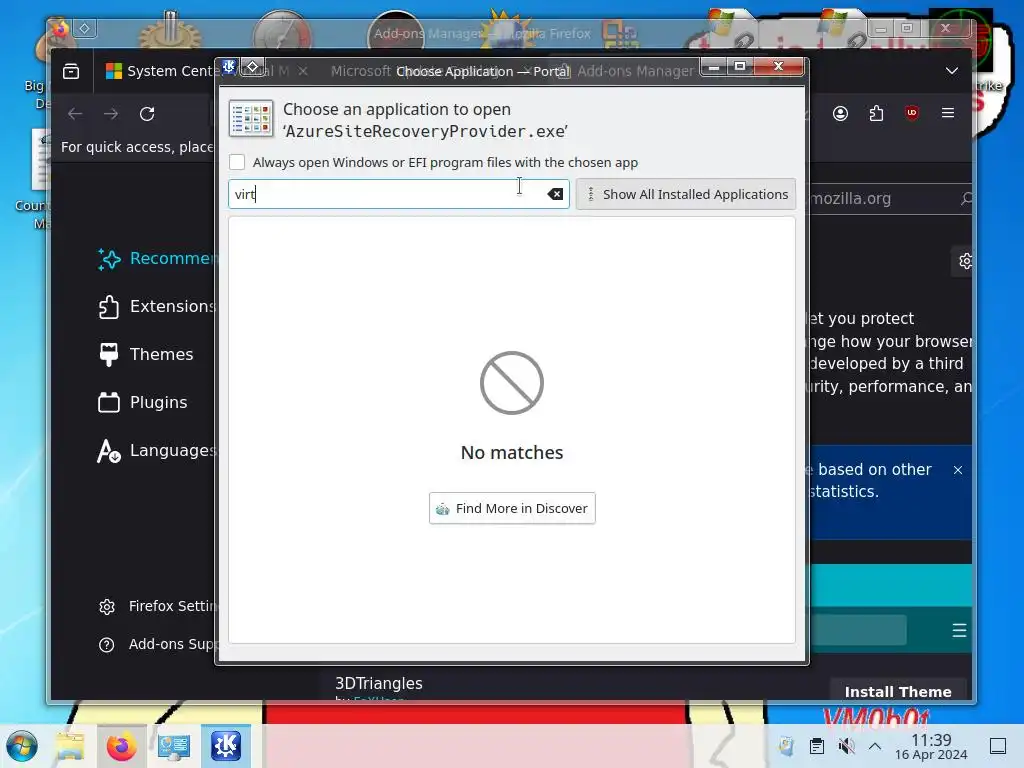Click Find More in Discover

[x=512, y=508]
